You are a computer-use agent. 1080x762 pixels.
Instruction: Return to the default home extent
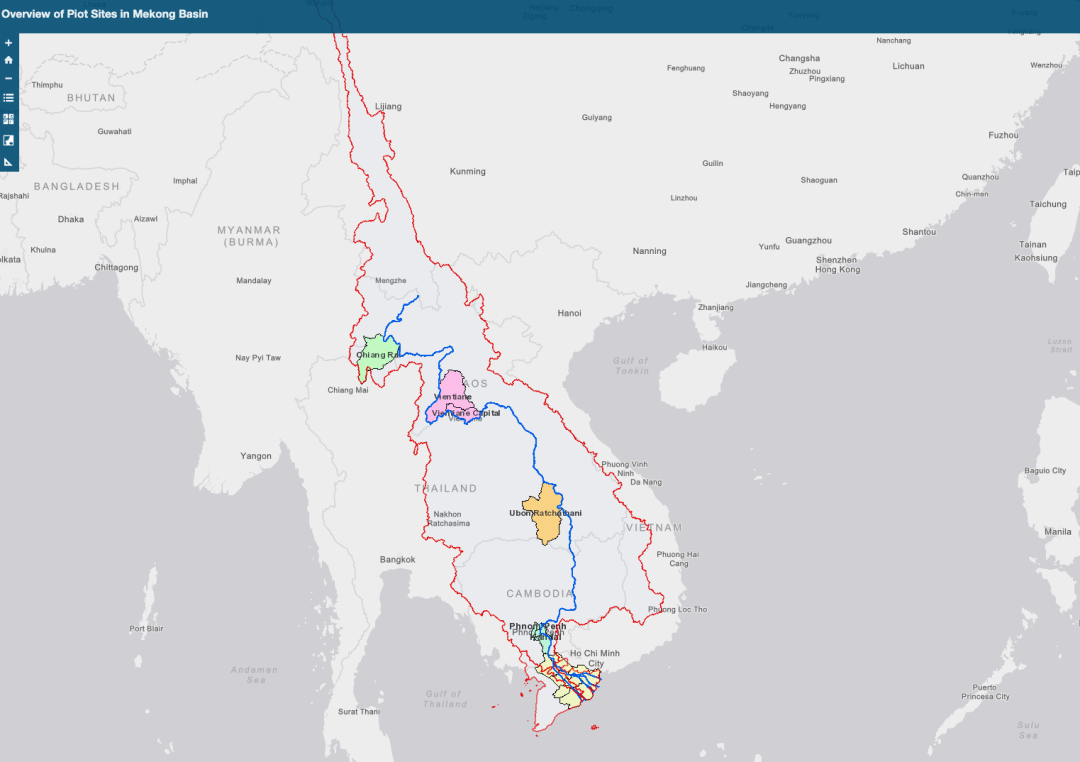pos(8,60)
